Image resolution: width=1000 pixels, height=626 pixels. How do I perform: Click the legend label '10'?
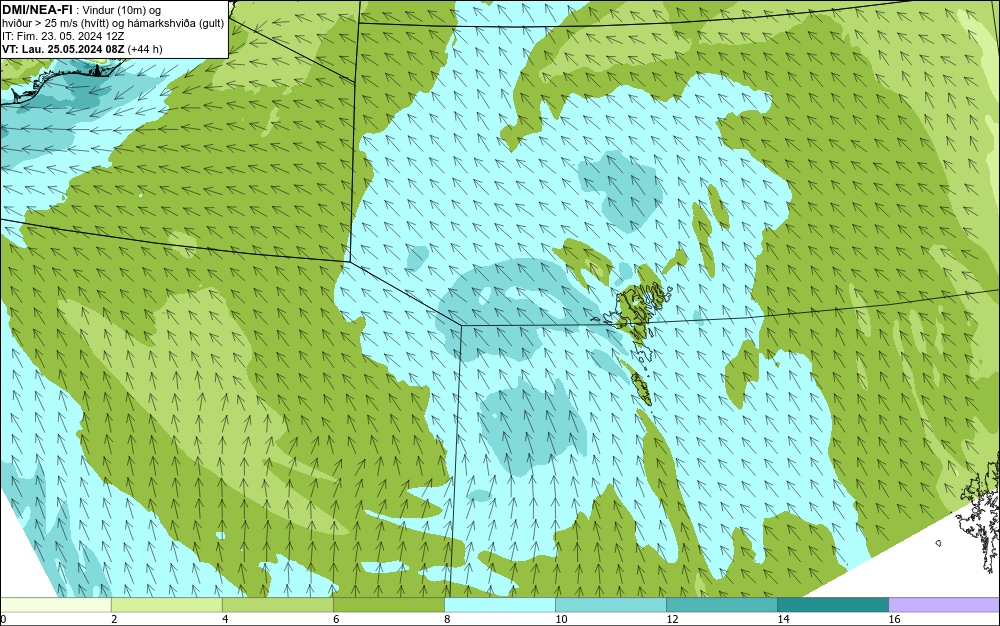(561, 619)
